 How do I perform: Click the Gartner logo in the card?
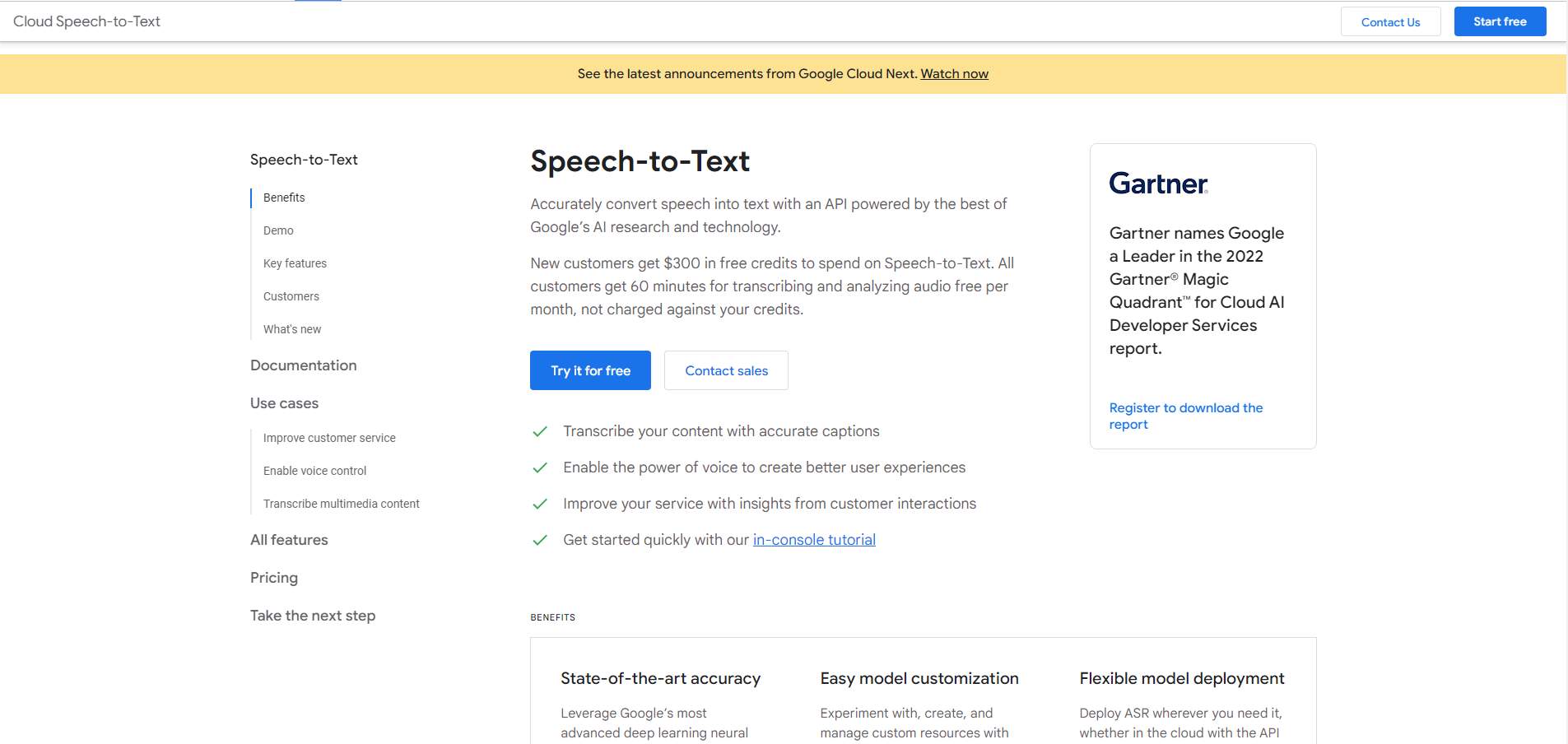click(1158, 184)
